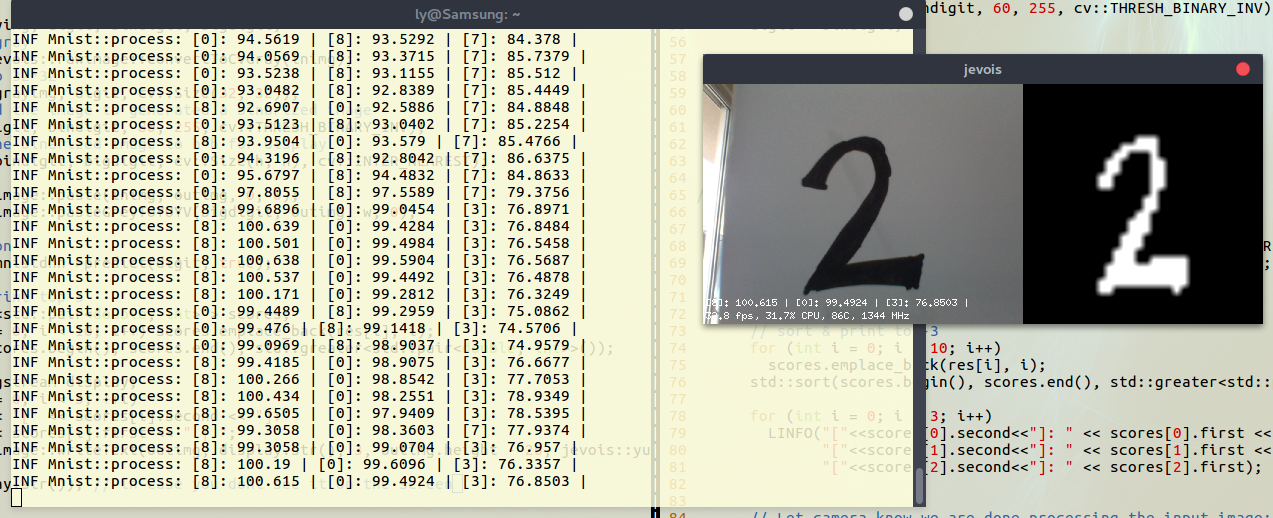Image resolution: width=1273 pixels, height=518 pixels.
Task: Select last terminal line ending '[3]: 76.8503'
Action: [x=298, y=481]
